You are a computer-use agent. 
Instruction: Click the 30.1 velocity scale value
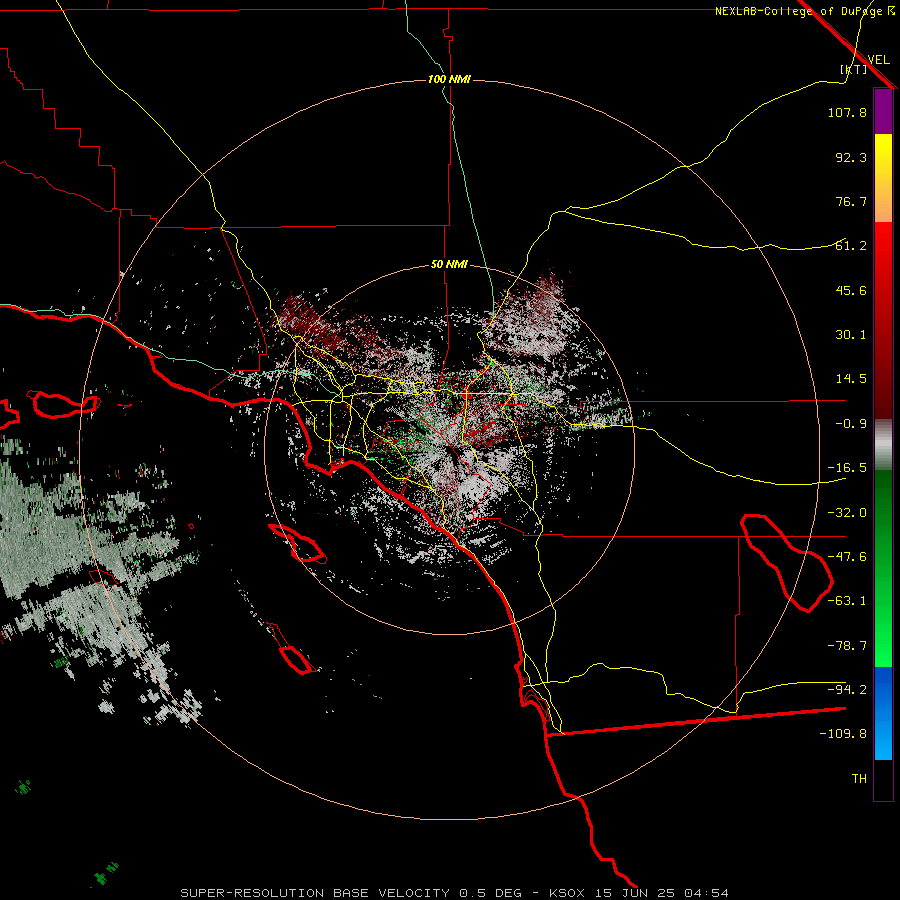(851, 335)
